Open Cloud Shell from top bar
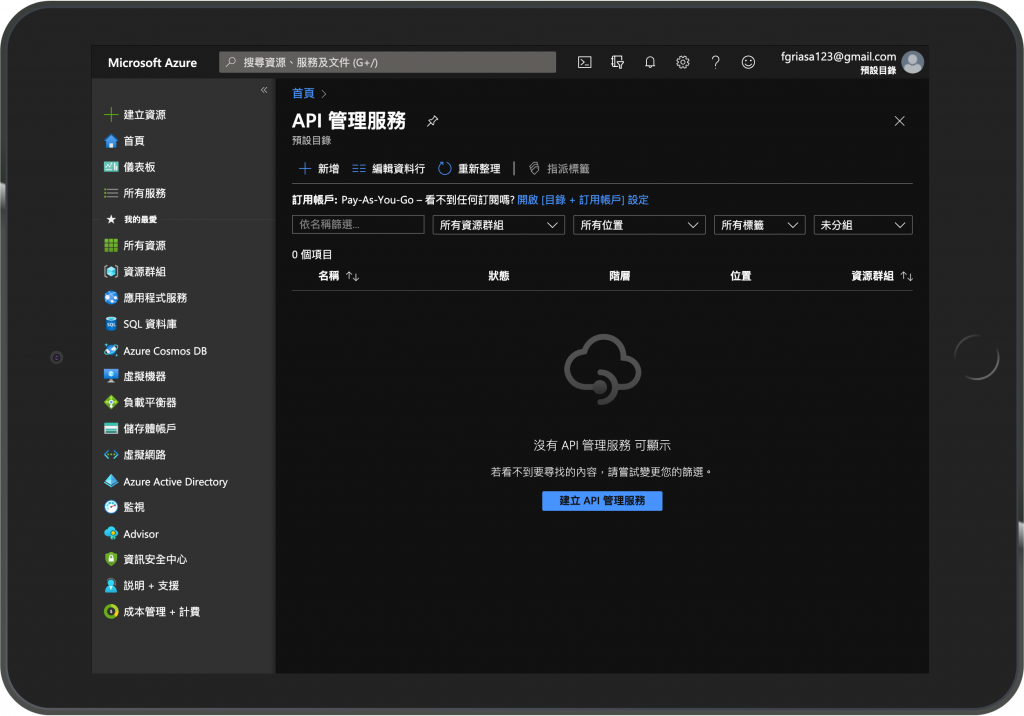This screenshot has height=716, width=1024. click(584, 62)
